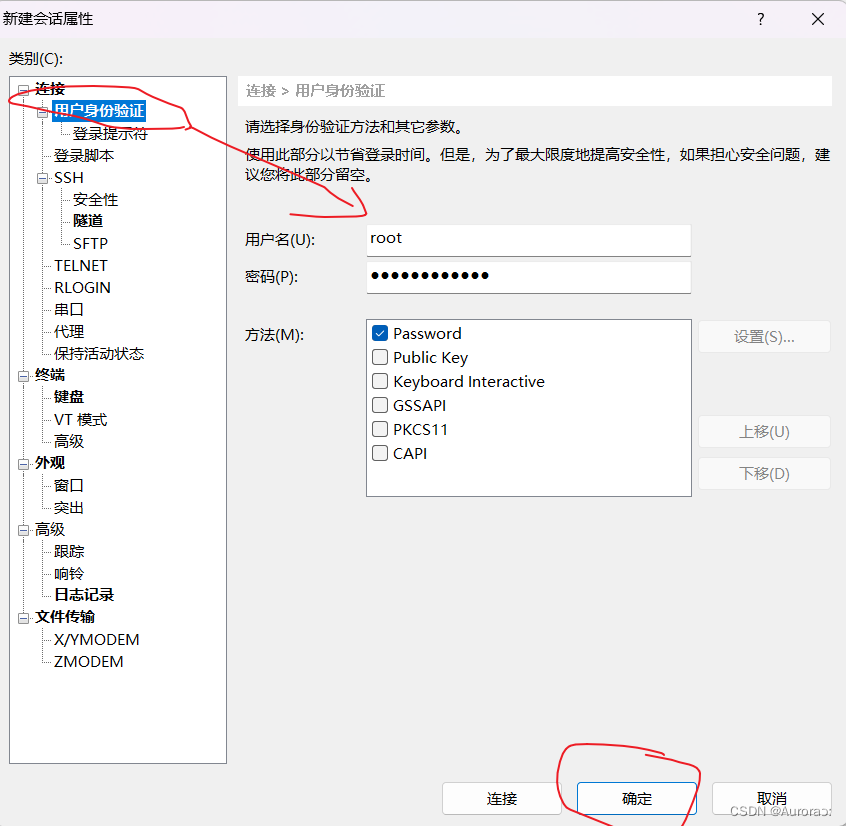Check Keyboard Interactive method
Viewport: 846px width, 826px height.
[380, 381]
